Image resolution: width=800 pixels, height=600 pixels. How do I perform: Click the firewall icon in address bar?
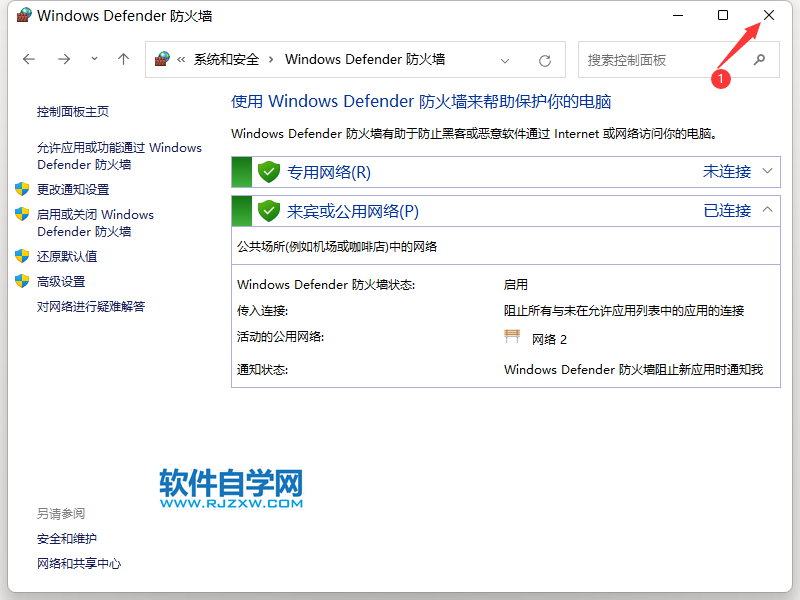pos(162,59)
